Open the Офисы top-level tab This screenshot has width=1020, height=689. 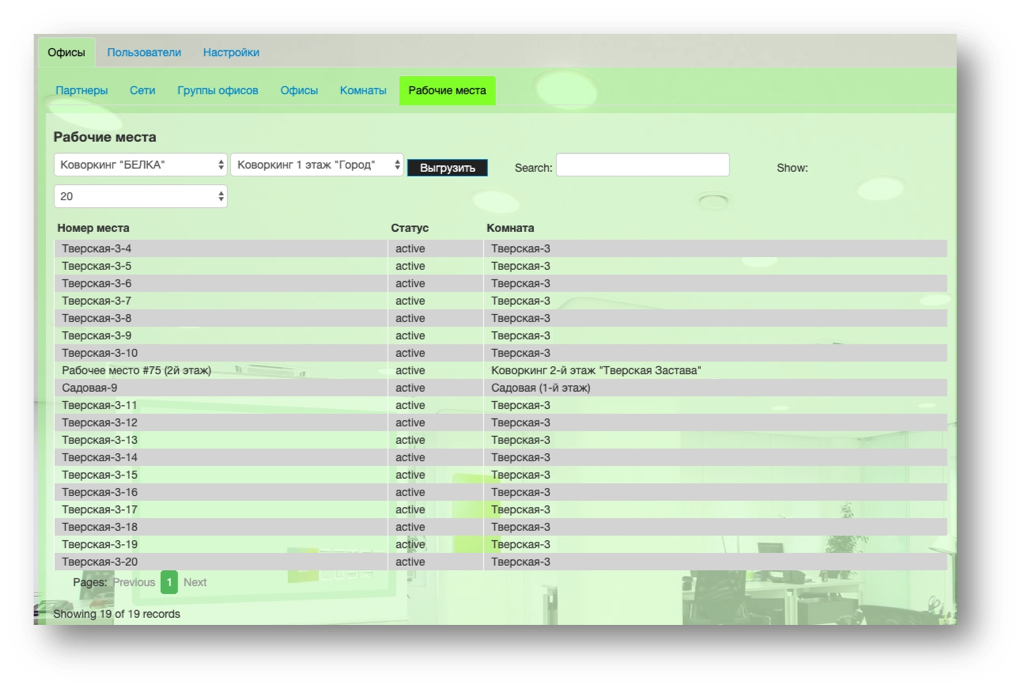[66, 52]
